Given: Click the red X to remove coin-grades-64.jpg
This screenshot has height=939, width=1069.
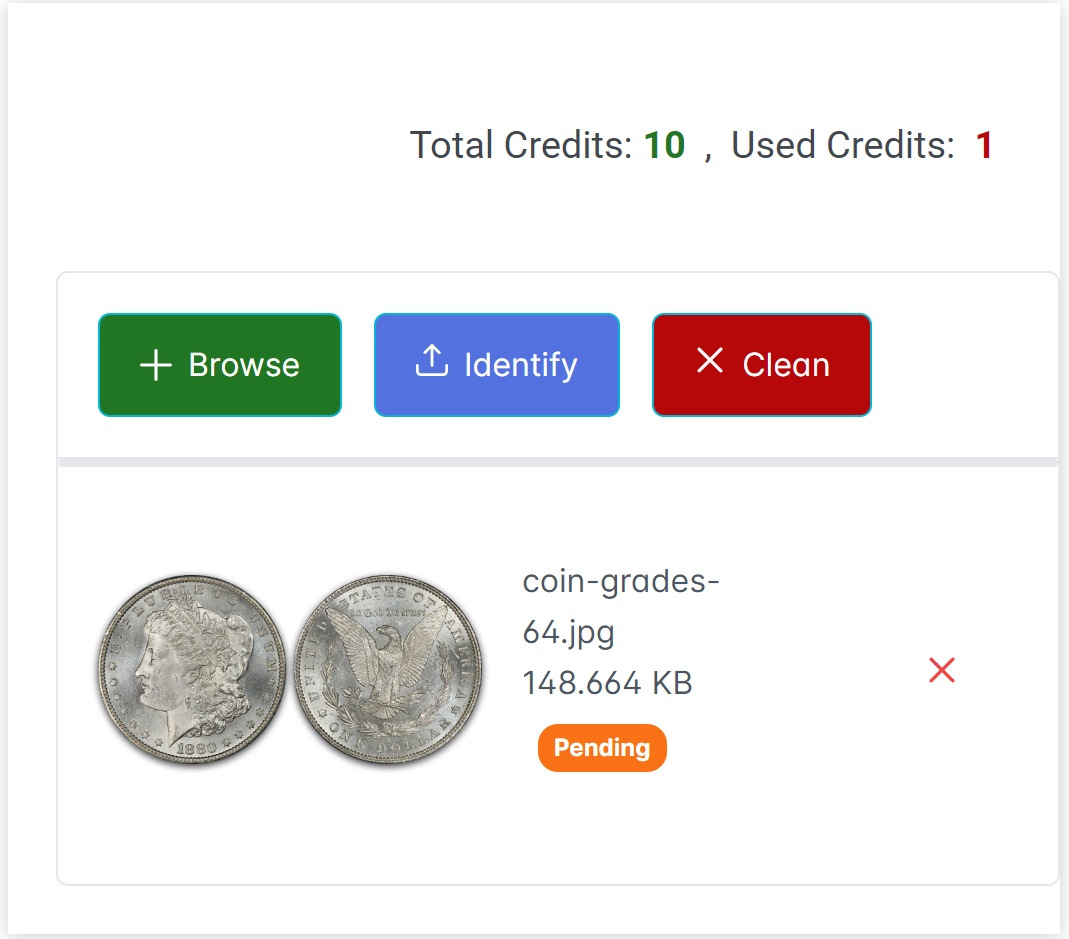Looking at the screenshot, I should [x=941, y=671].
